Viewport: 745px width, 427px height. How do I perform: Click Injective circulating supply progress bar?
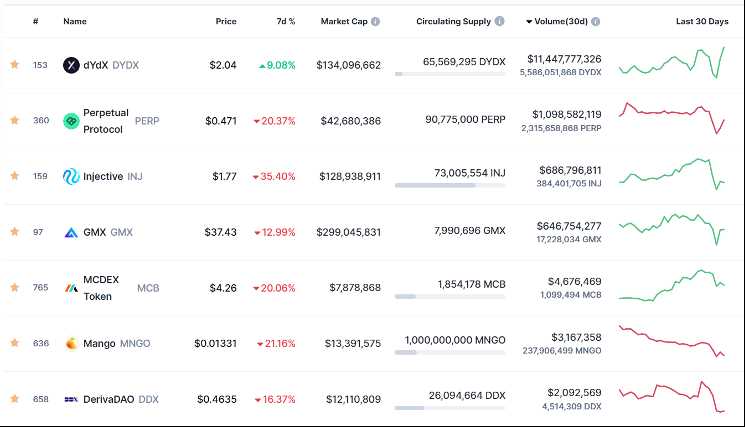450,185
